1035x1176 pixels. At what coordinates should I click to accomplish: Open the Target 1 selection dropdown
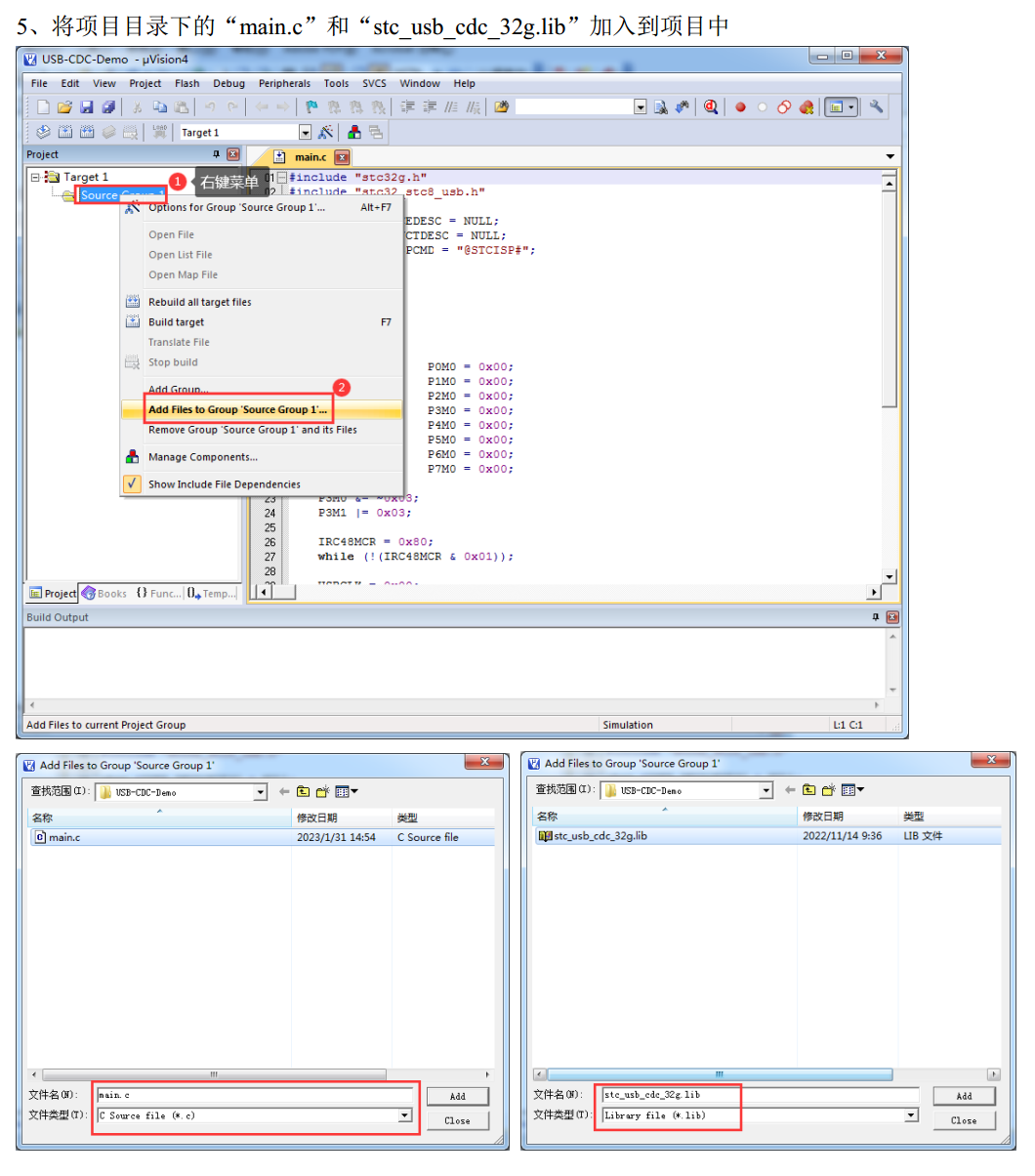pyautogui.click(x=305, y=133)
